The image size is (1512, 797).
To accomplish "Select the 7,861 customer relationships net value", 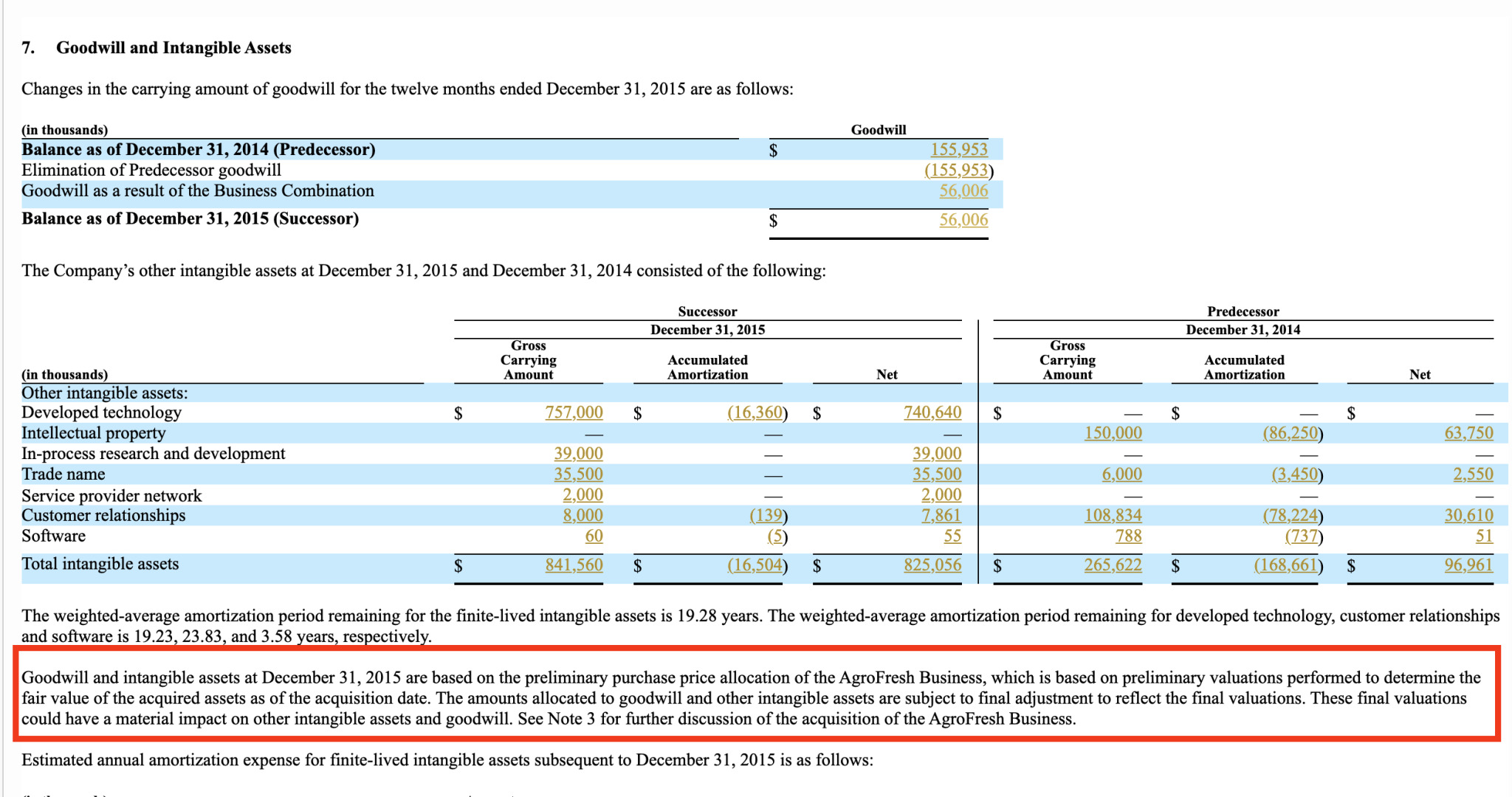I will click(x=941, y=515).
